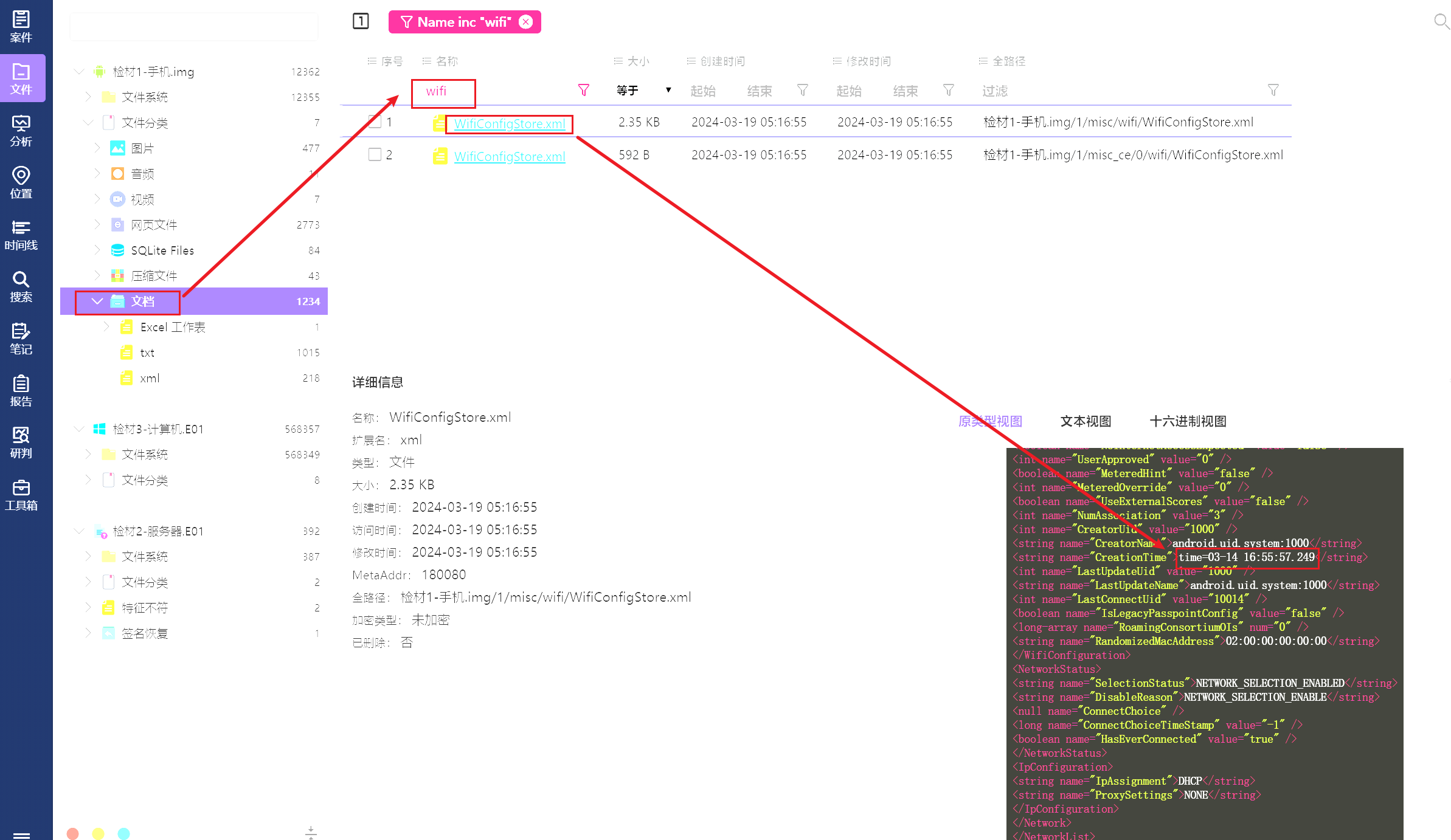Open the 位置 location sidebar icon

coord(21,182)
